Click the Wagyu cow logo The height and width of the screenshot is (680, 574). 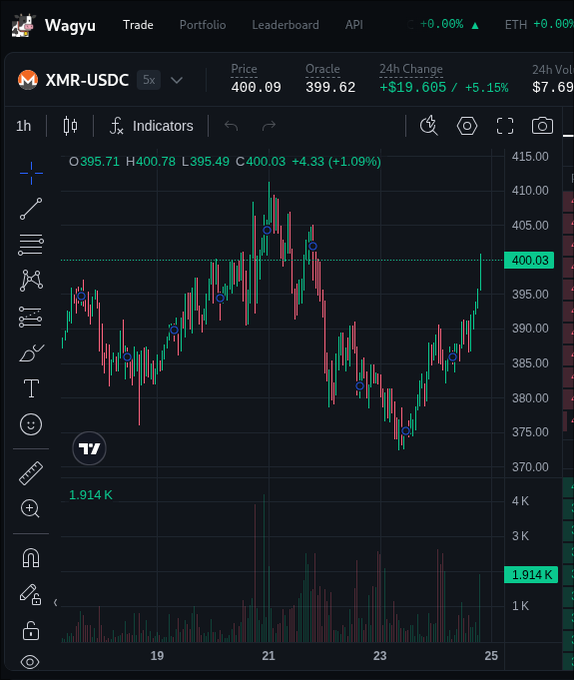(23, 26)
